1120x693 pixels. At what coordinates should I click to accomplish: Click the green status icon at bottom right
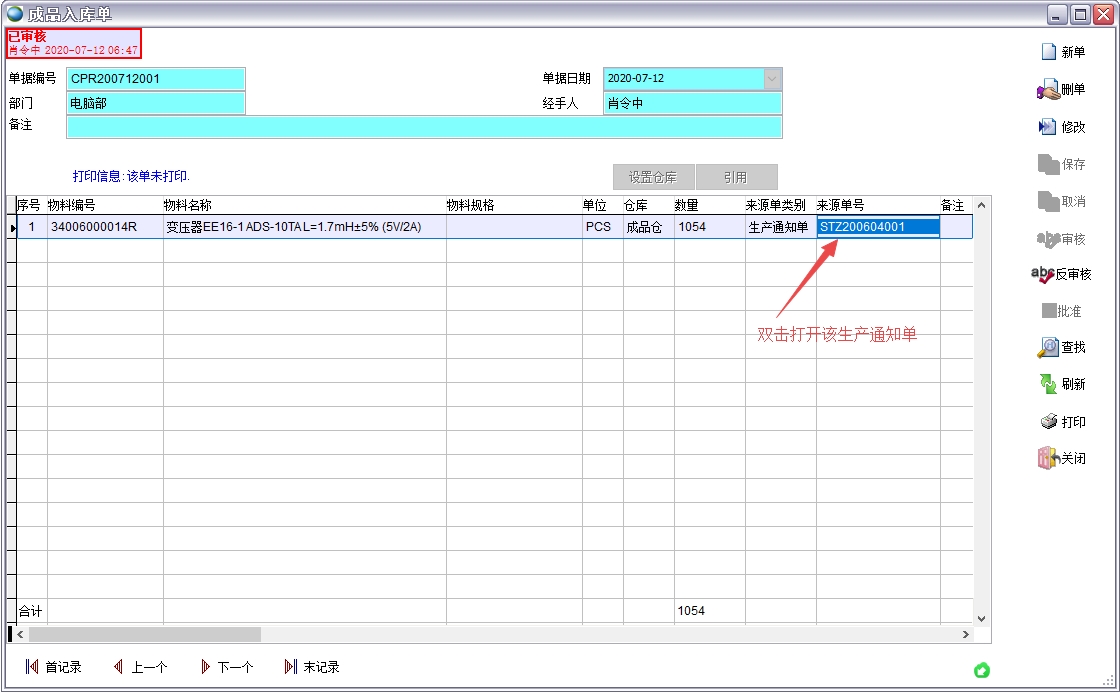[981, 670]
